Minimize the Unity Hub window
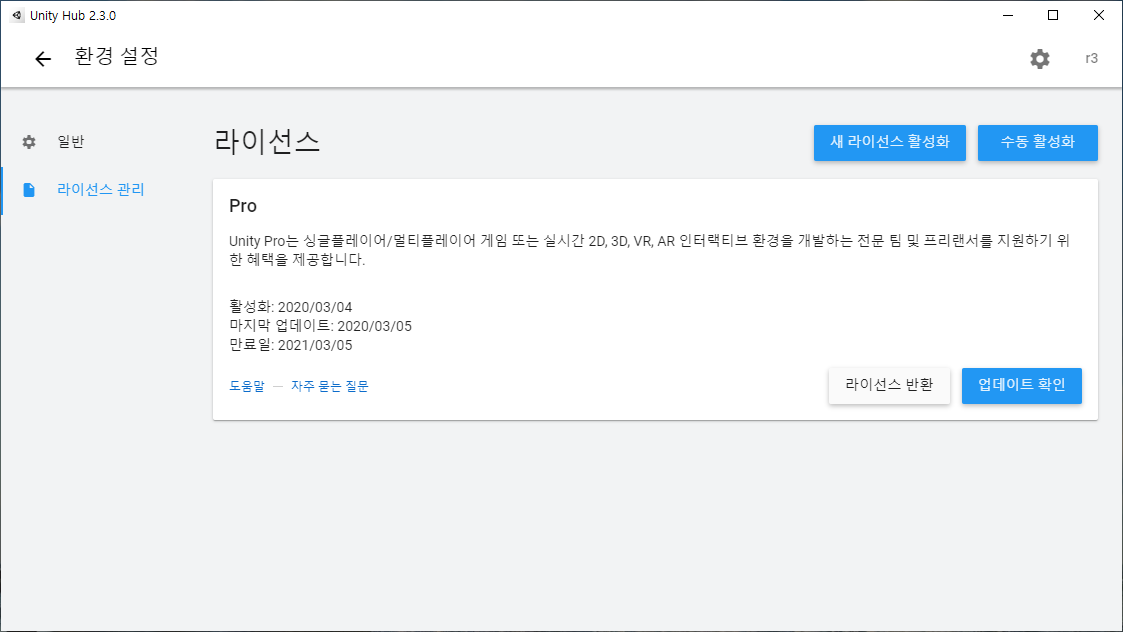 [x=1008, y=15]
